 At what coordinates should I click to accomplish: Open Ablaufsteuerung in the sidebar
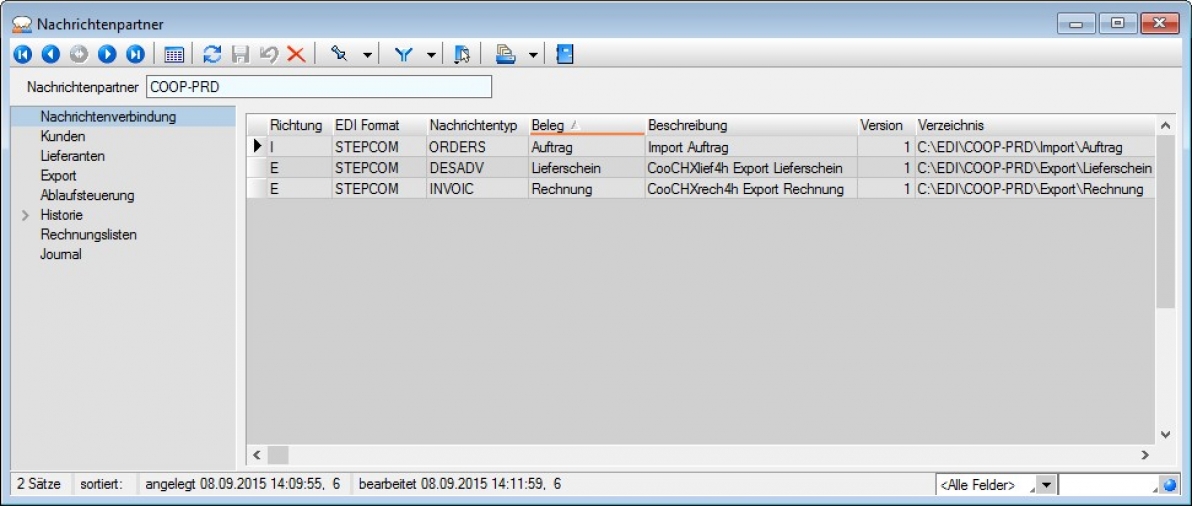[x=87, y=196]
